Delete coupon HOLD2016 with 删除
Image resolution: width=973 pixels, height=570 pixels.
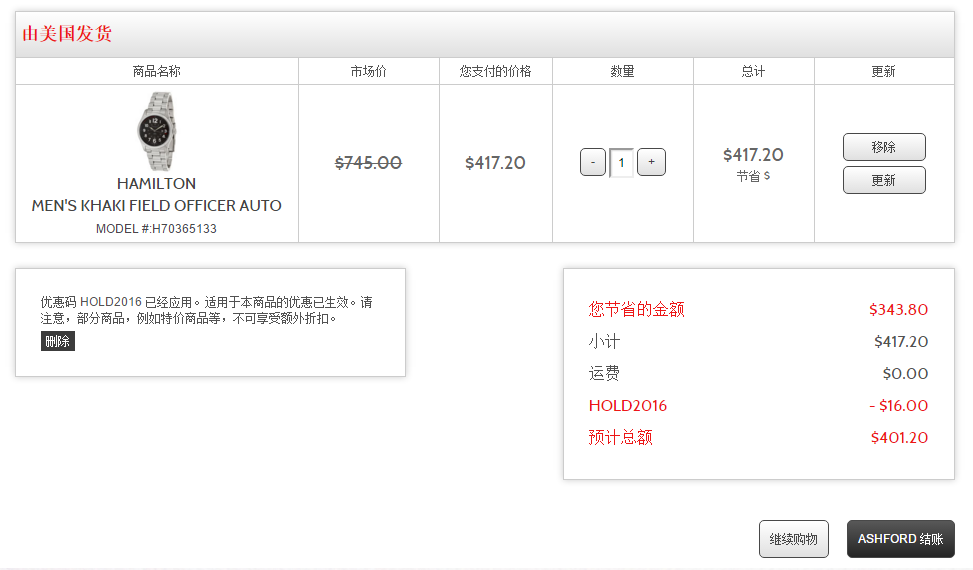(58, 341)
